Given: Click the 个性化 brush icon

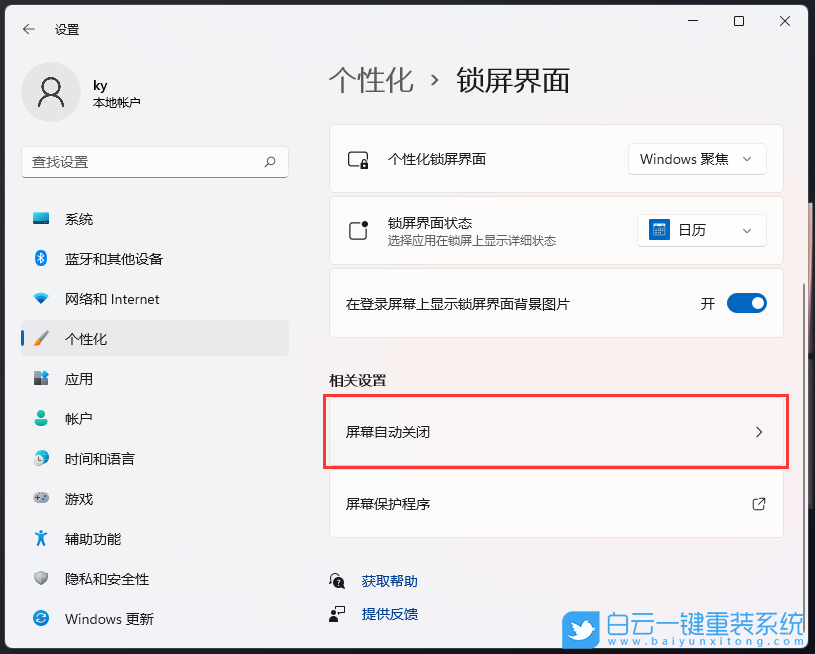Looking at the screenshot, I should click(40, 339).
